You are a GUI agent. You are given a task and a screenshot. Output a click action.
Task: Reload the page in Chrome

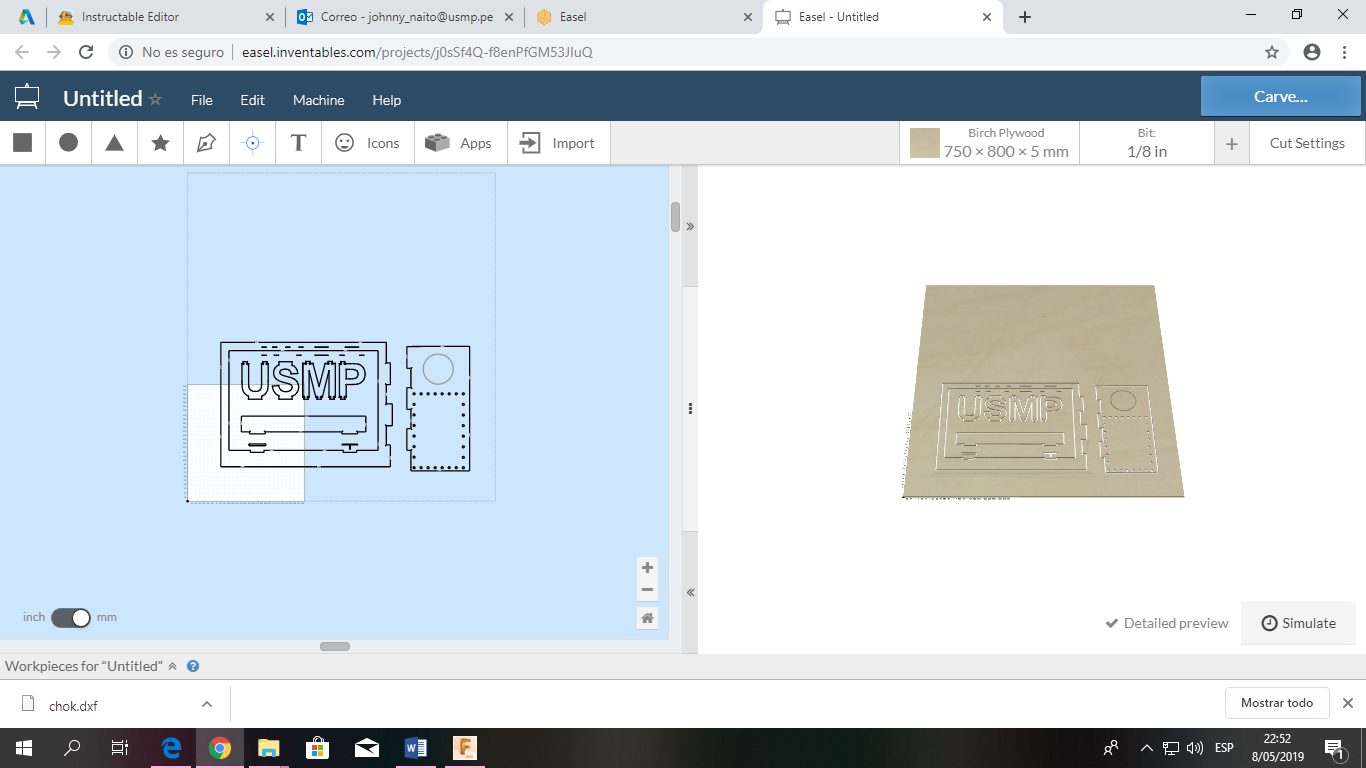[x=86, y=52]
